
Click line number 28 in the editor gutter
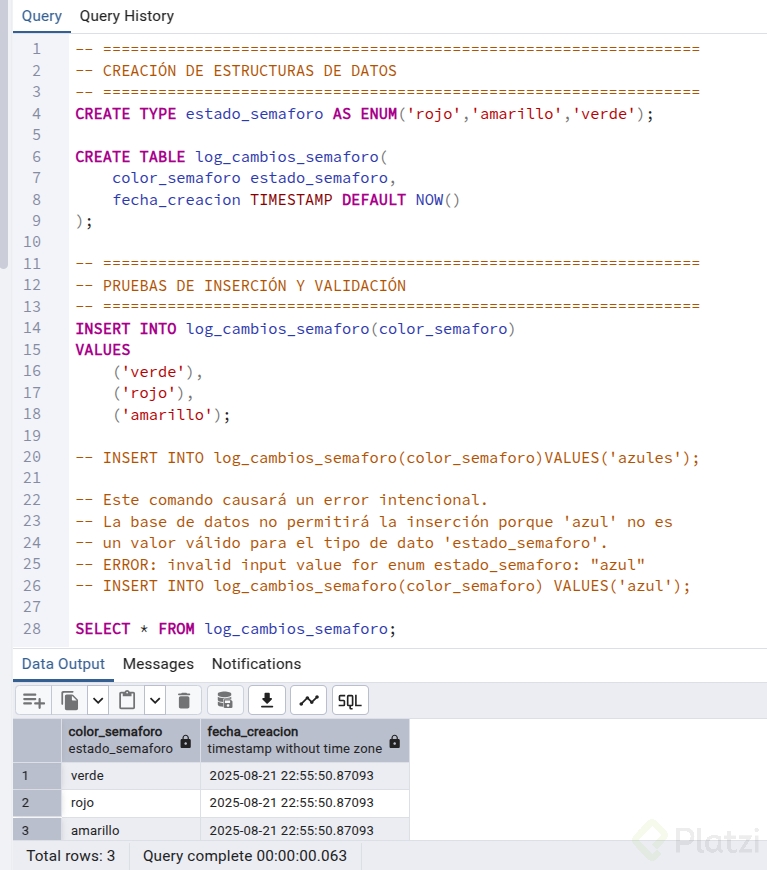32,629
